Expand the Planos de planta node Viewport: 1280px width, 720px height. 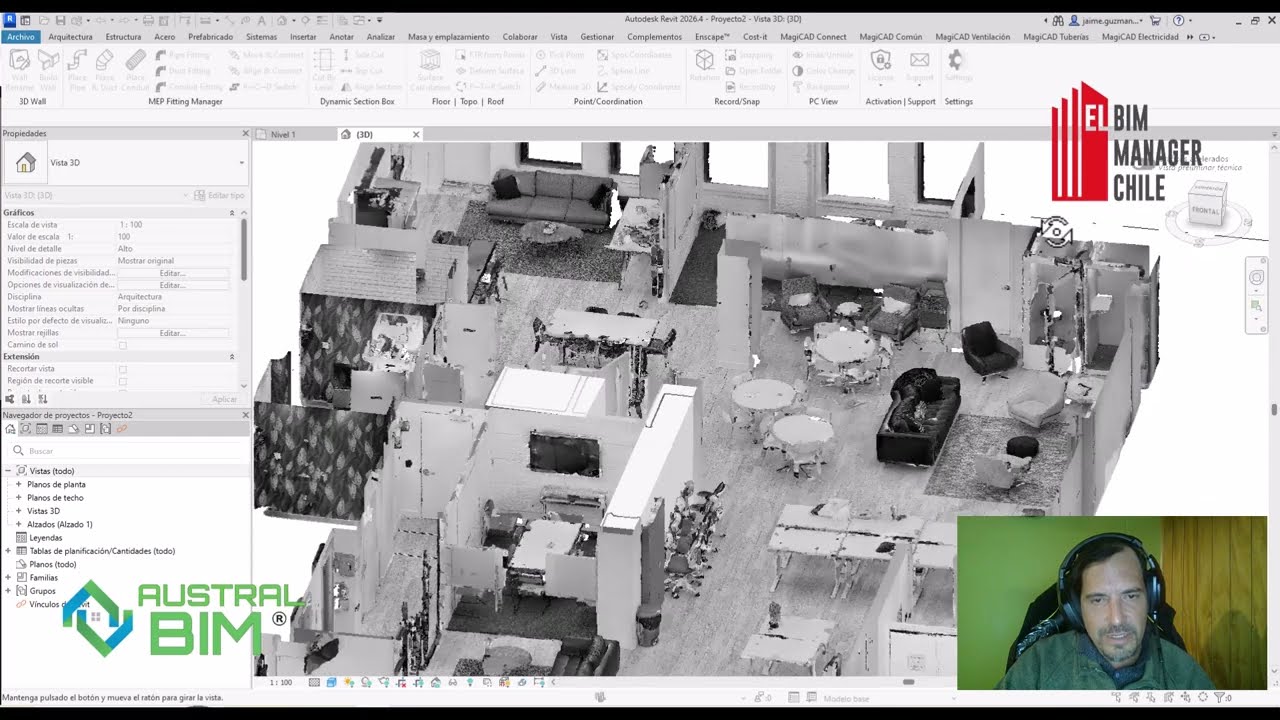(x=18, y=484)
